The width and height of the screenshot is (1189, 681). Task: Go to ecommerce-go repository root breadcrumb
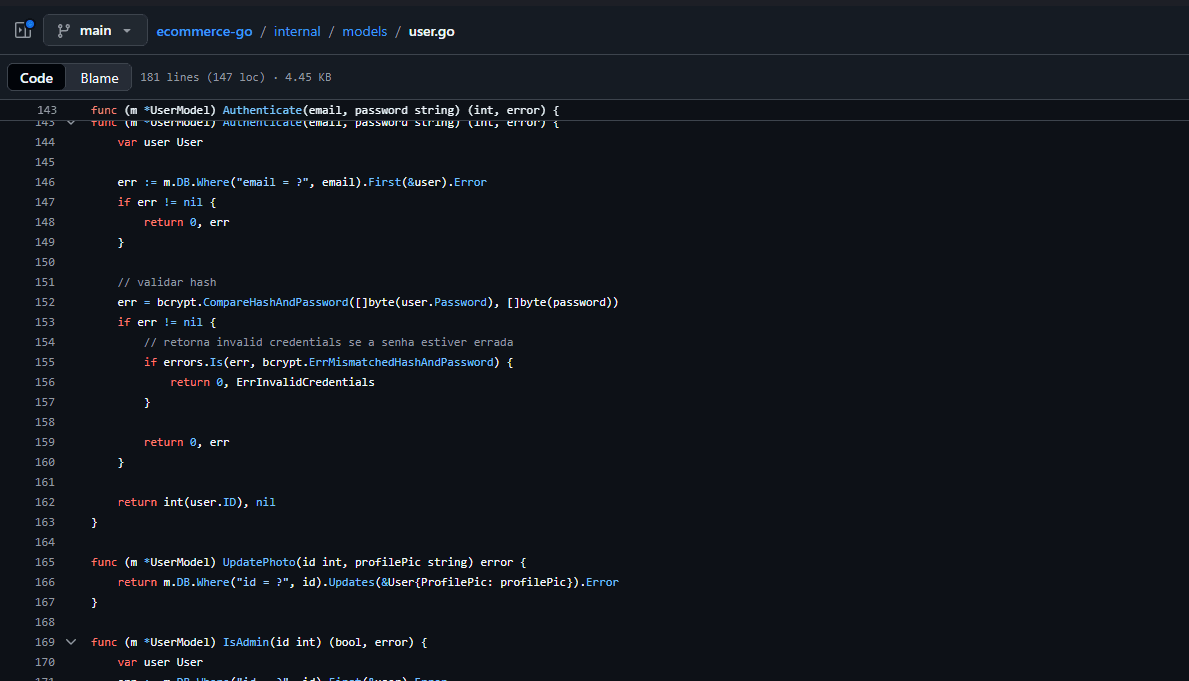tap(202, 31)
